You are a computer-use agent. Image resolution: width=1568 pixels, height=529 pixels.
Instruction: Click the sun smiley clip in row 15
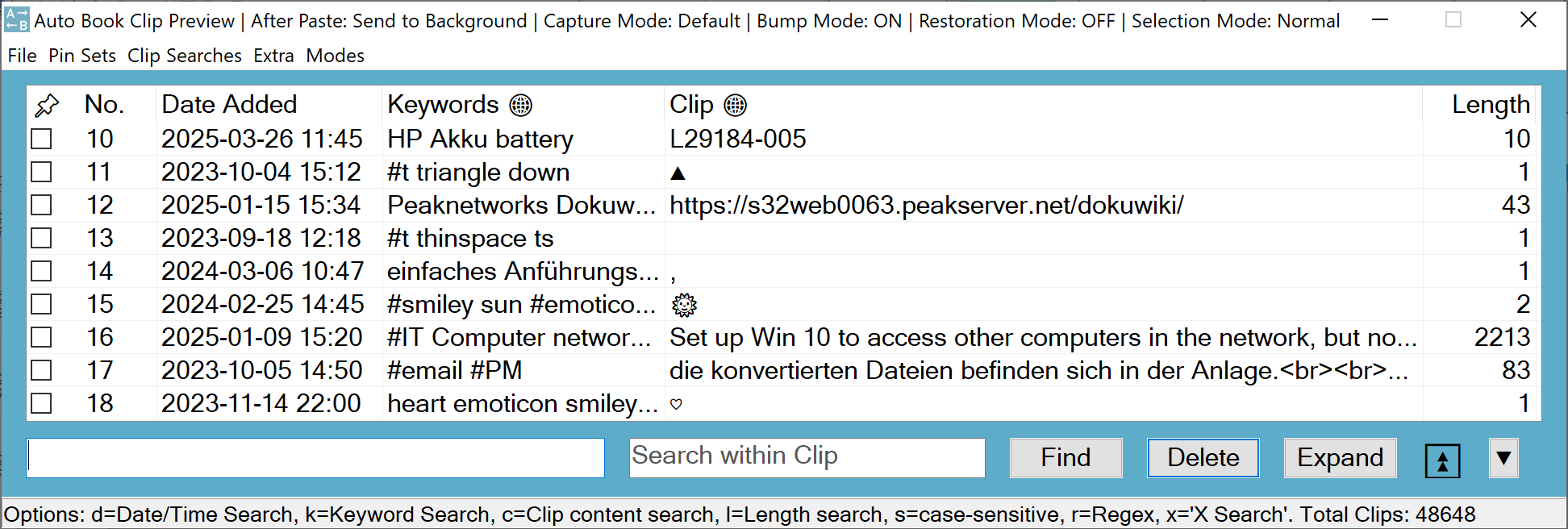(x=684, y=305)
